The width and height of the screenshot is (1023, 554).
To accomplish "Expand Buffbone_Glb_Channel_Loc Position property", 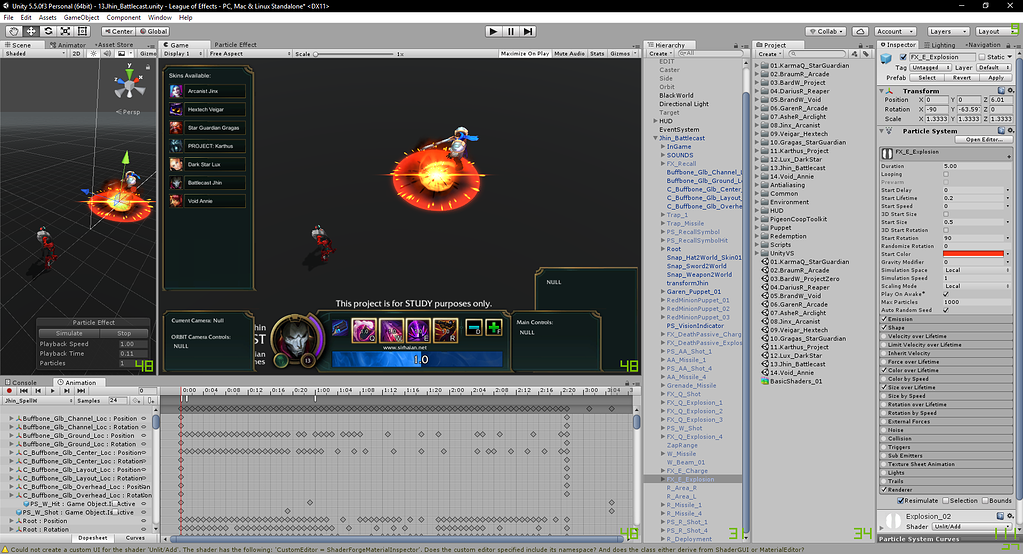I will click(11, 418).
